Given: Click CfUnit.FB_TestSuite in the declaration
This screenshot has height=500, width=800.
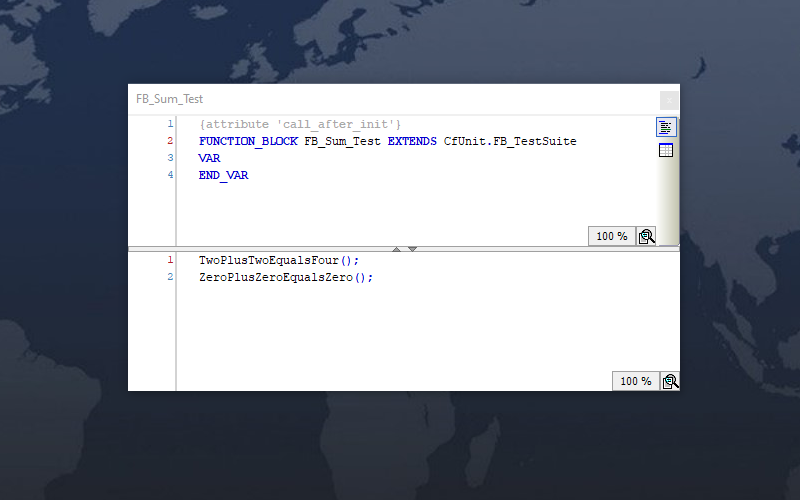Looking at the screenshot, I should (510, 141).
